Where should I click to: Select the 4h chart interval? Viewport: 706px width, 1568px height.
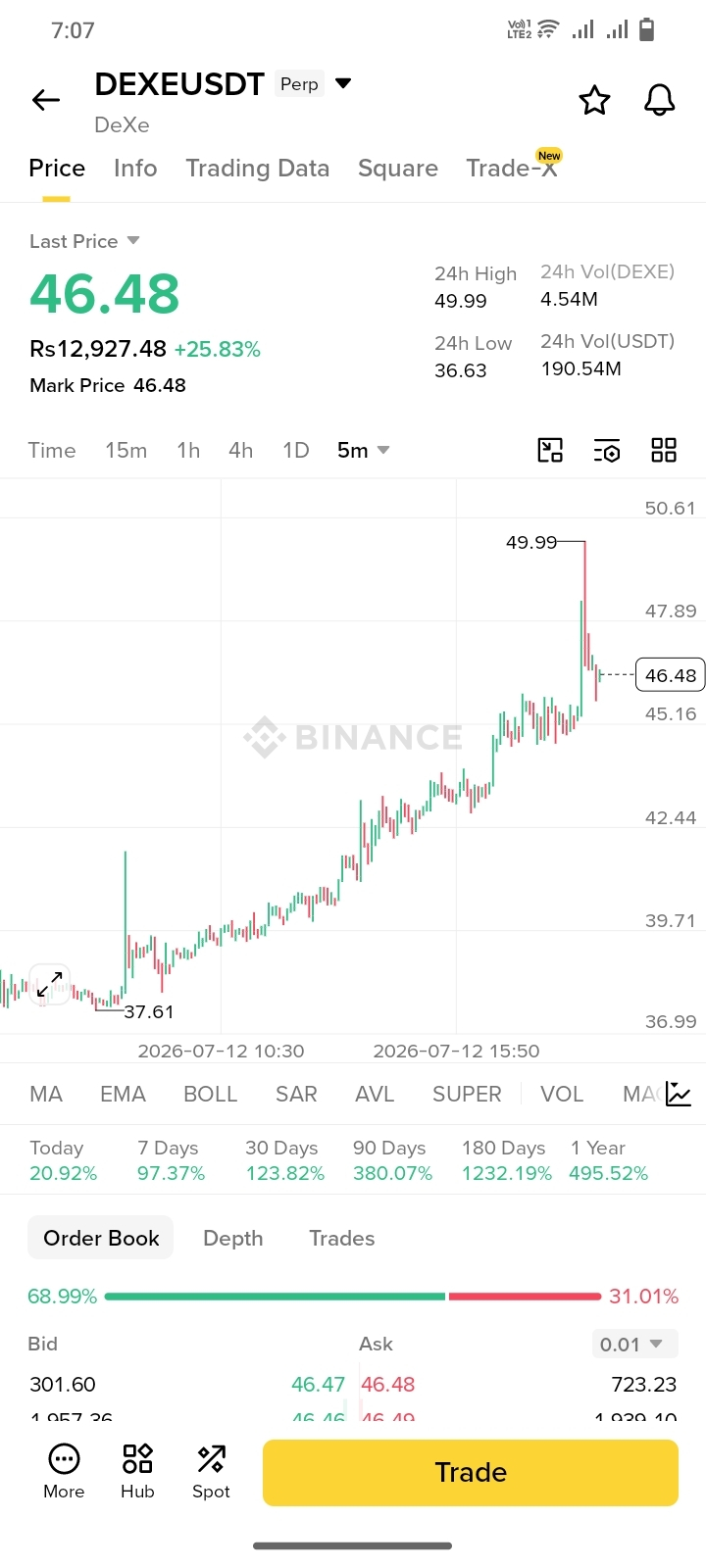pyautogui.click(x=241, y=450)
